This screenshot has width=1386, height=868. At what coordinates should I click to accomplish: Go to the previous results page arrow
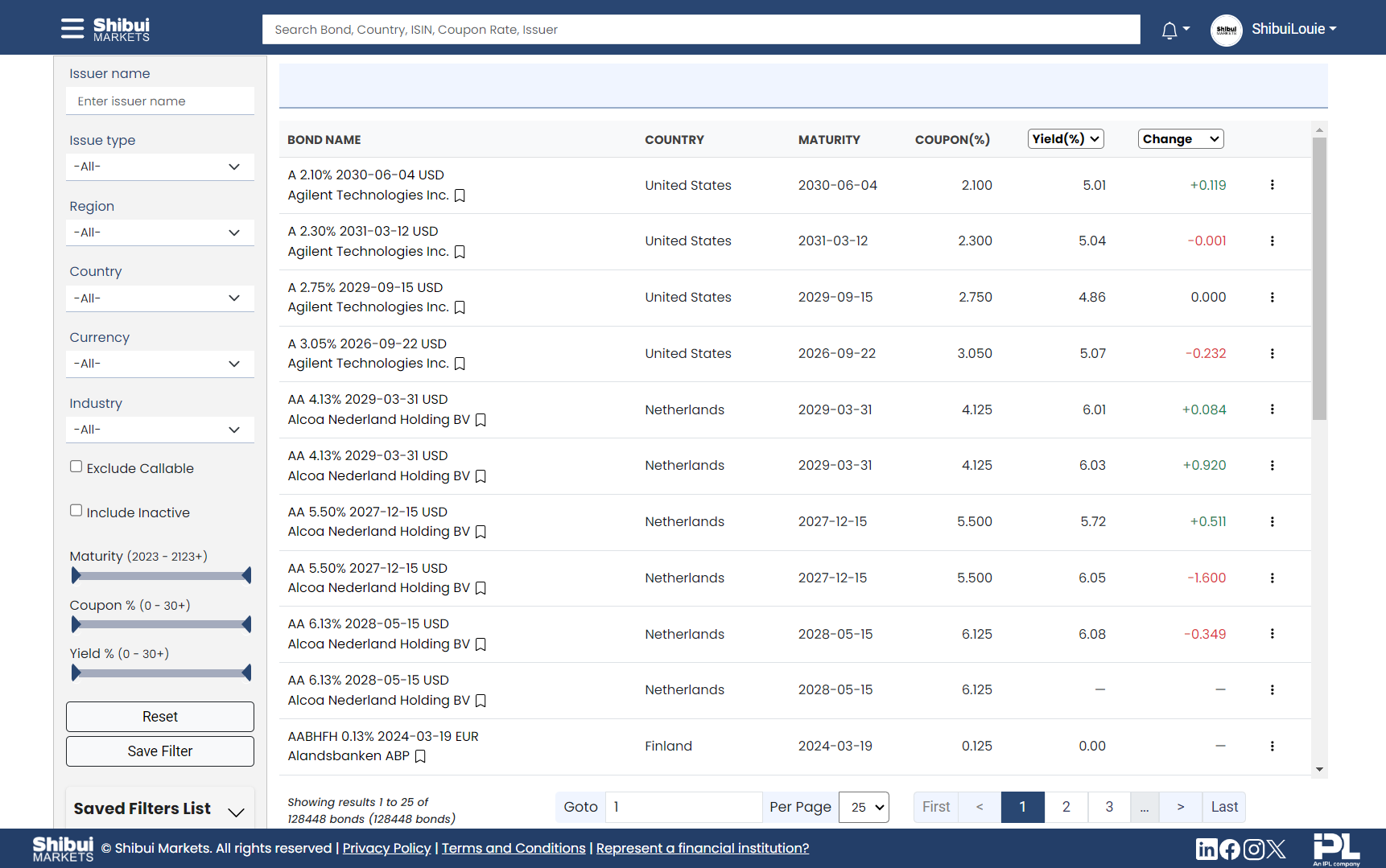[x=980, y=808]
